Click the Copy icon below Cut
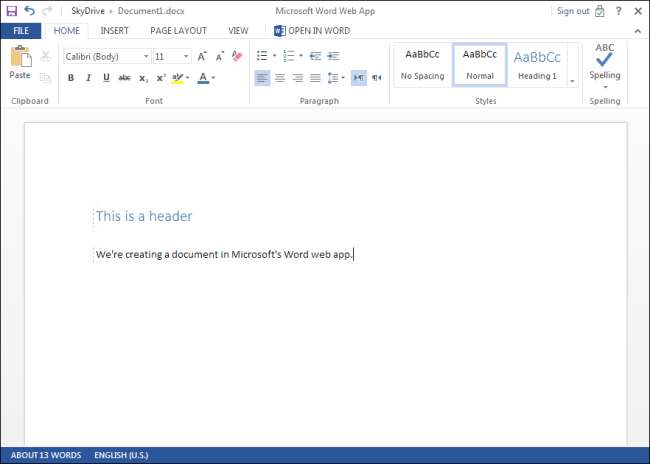Viewport: 650px width, 464px height. click(46, 78)
